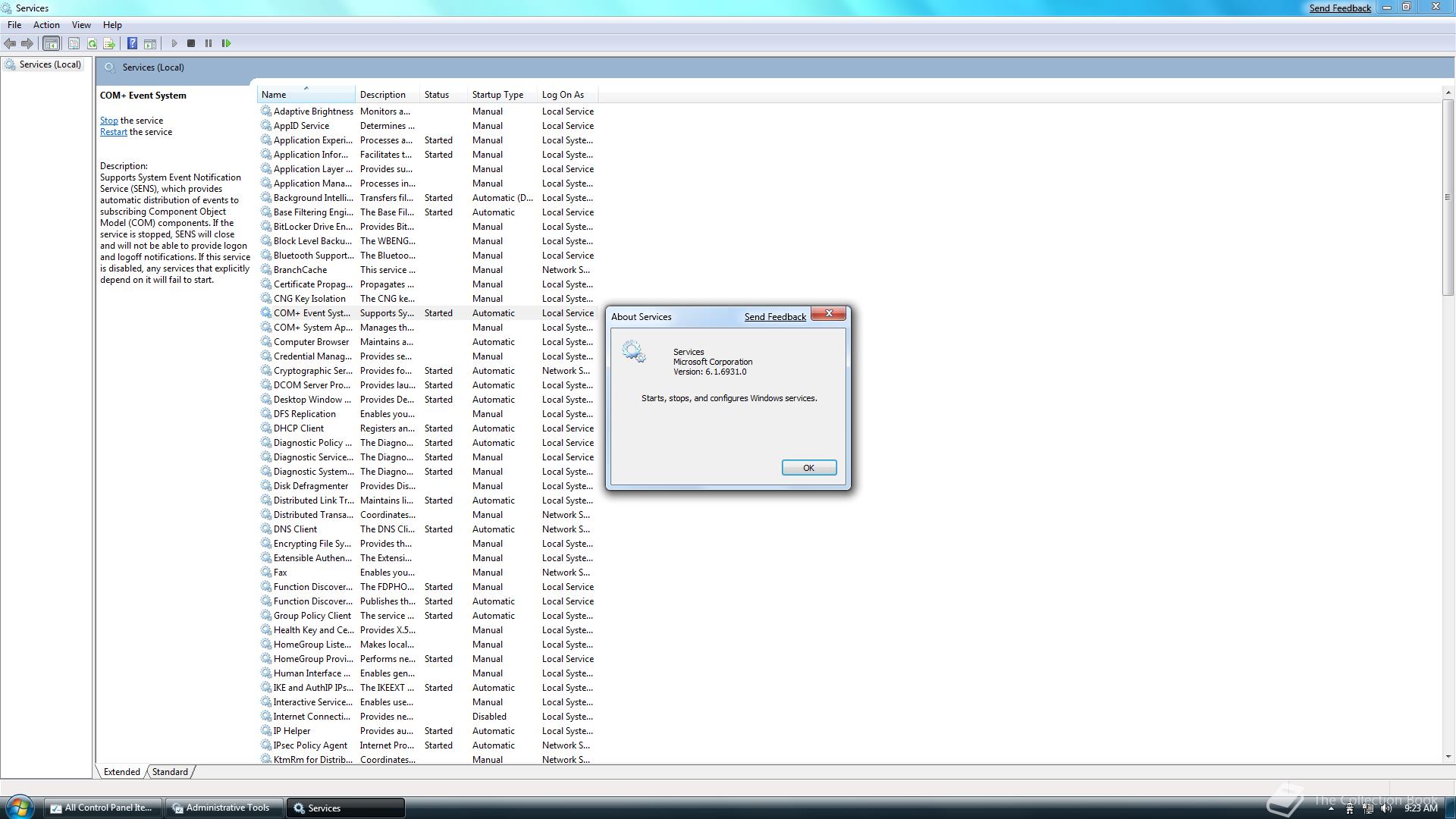1456x819 pixels.
Task: Click the Stop Service square icon
Action: click(x=191, y=43)
